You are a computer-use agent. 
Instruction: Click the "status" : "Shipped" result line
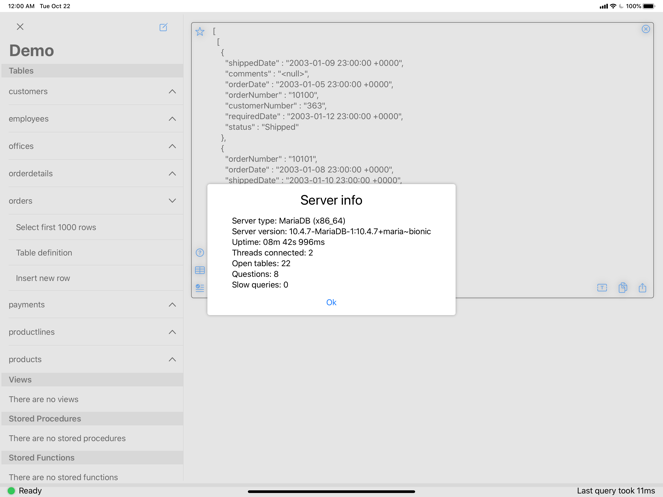click(262, 127)
